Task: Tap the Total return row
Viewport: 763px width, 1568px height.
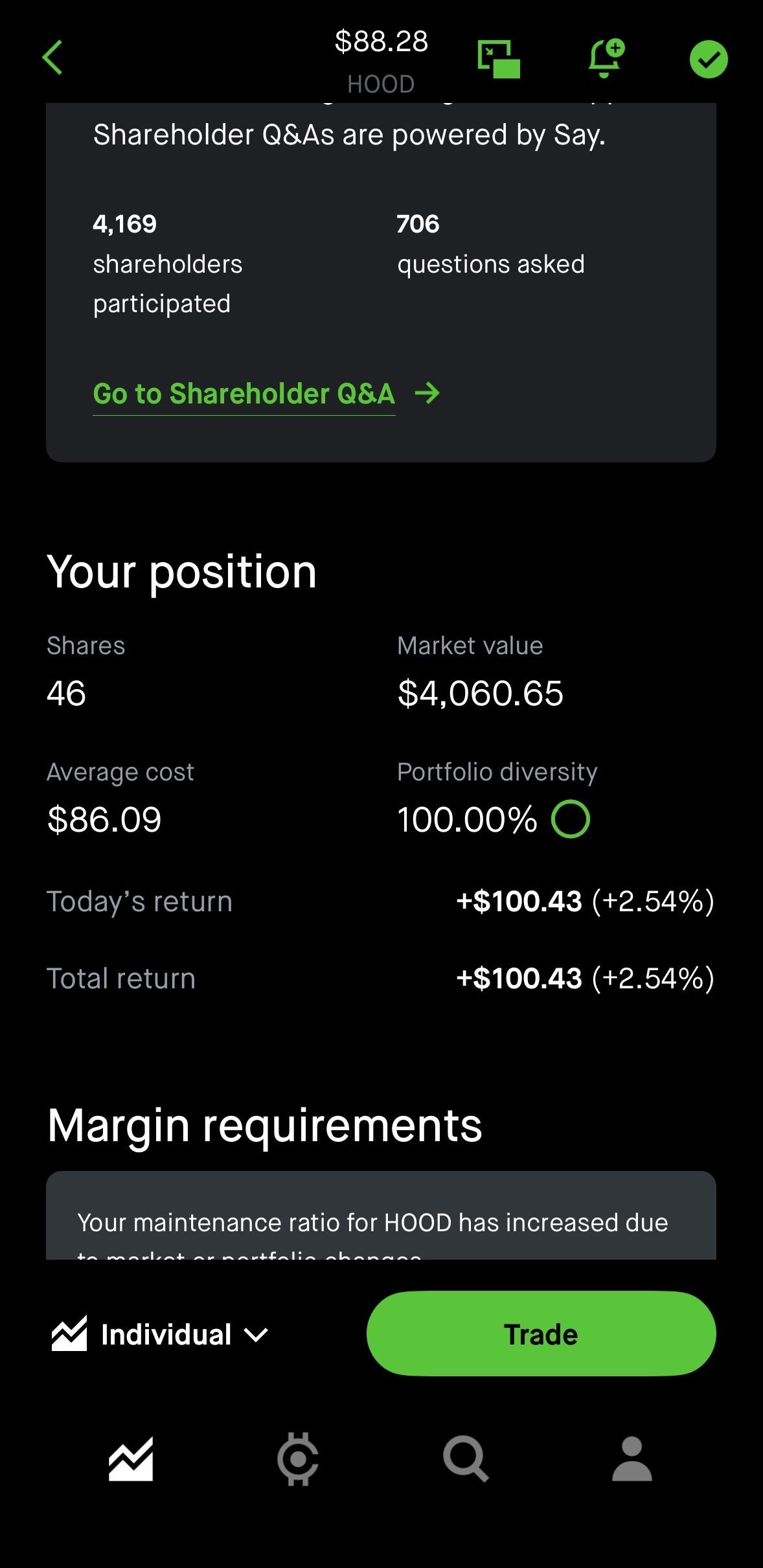Action: click(x=381, y=979)
